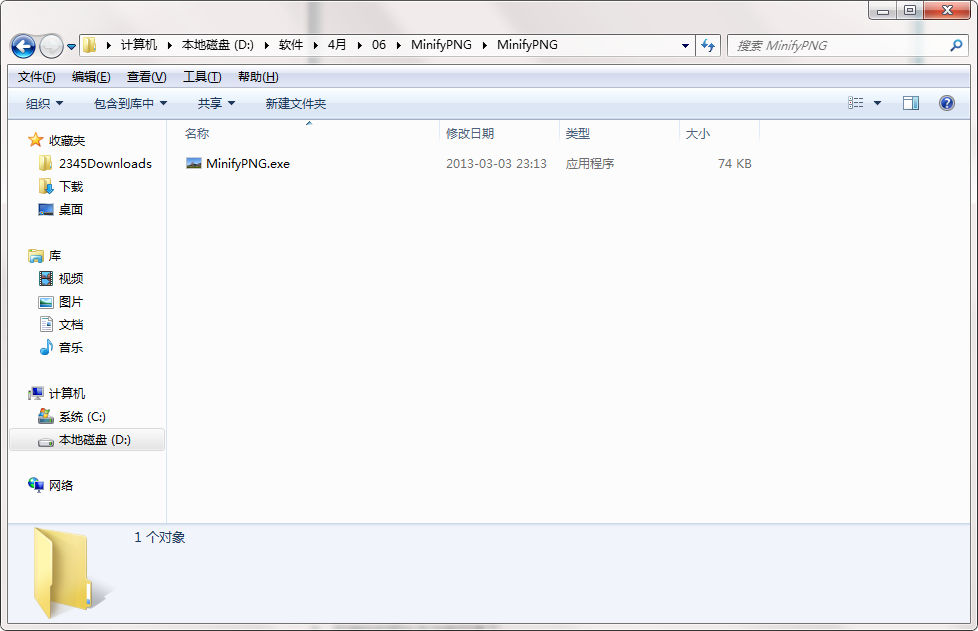Click the 收藏夹 star icon
This screenshot has height=631, width=978.
(x=36, y=140)
